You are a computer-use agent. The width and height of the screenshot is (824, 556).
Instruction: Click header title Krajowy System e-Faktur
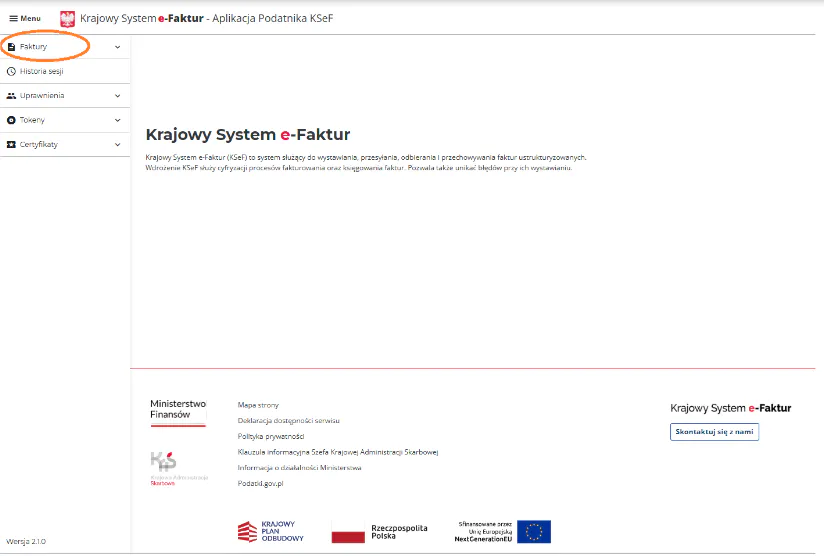pos(207,18)
